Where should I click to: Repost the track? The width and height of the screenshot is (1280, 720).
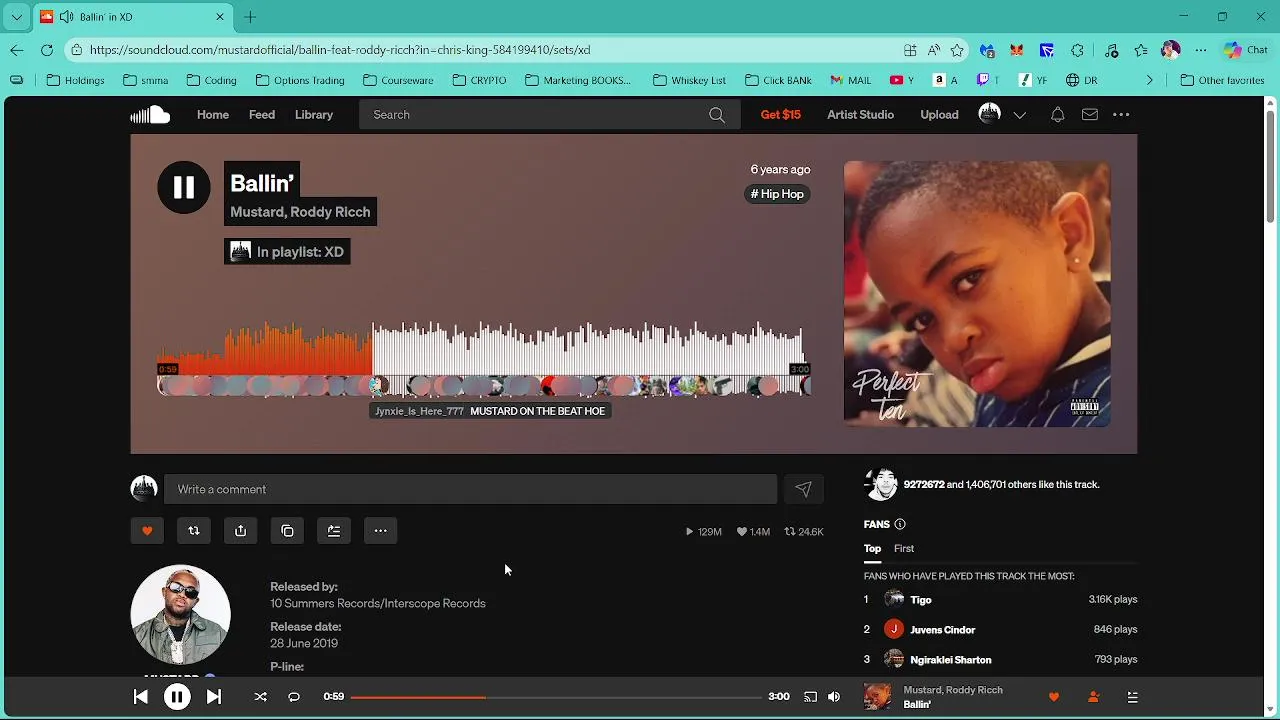[x=194, y=531]
